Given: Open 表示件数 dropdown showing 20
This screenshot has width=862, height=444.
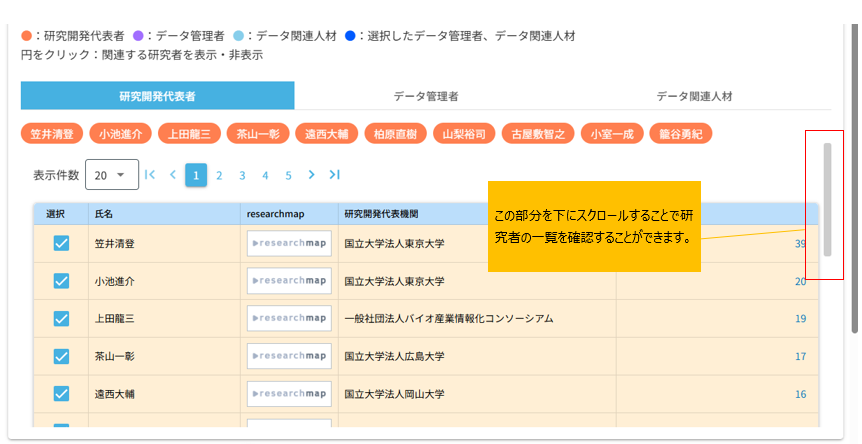Looking at the screenshot, I should tap(111, 175).
